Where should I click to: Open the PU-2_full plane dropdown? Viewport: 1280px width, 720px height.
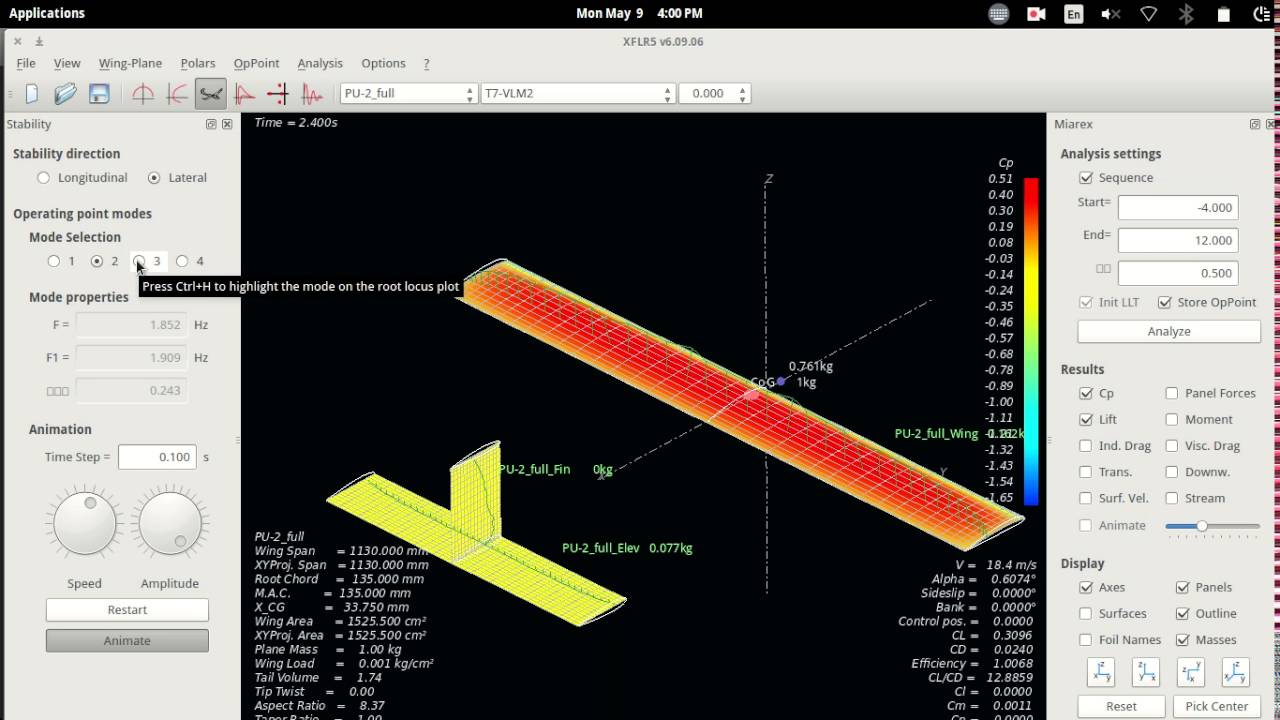coord(408,93)
